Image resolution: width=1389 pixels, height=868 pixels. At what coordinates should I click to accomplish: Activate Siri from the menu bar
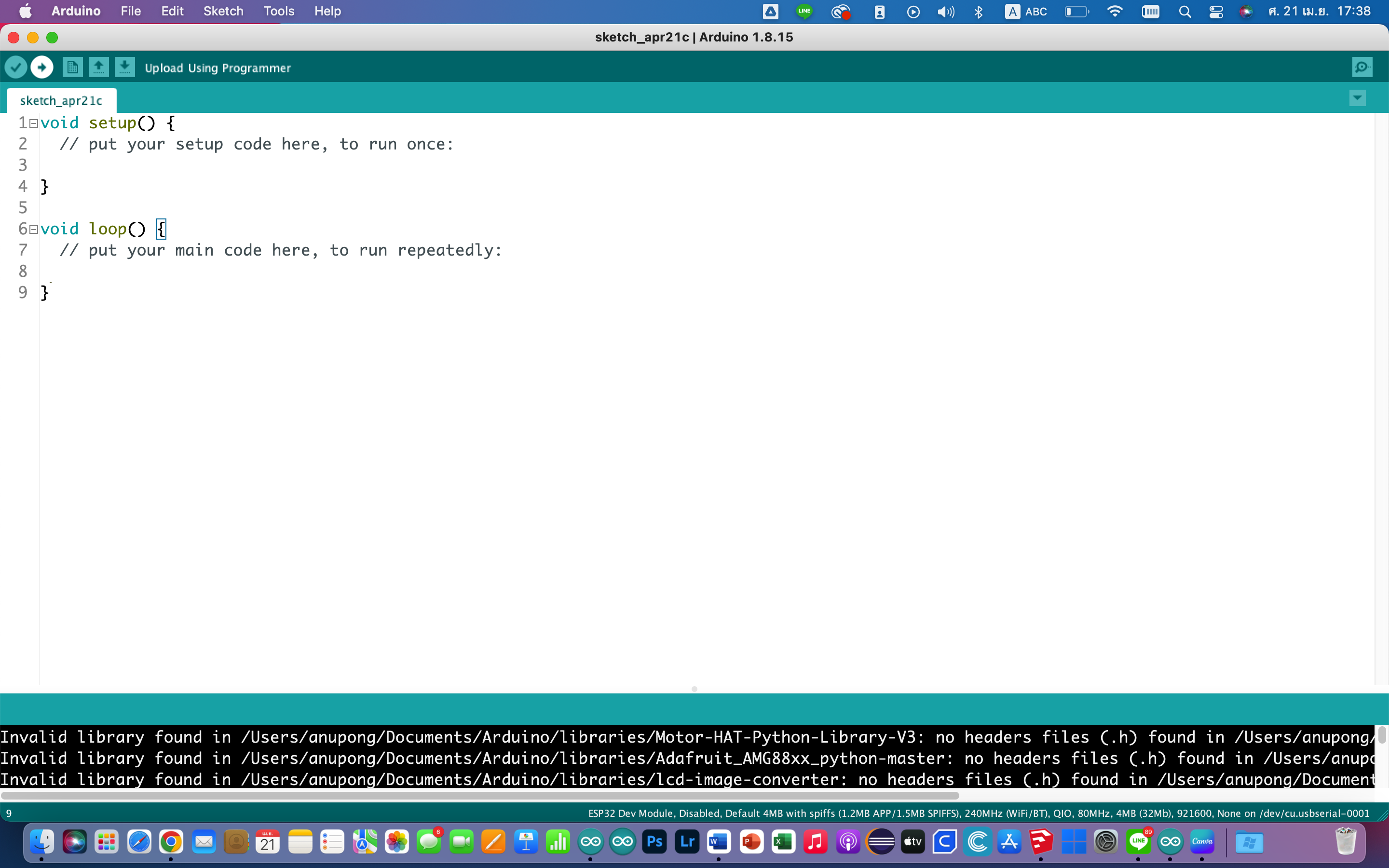1245,12
